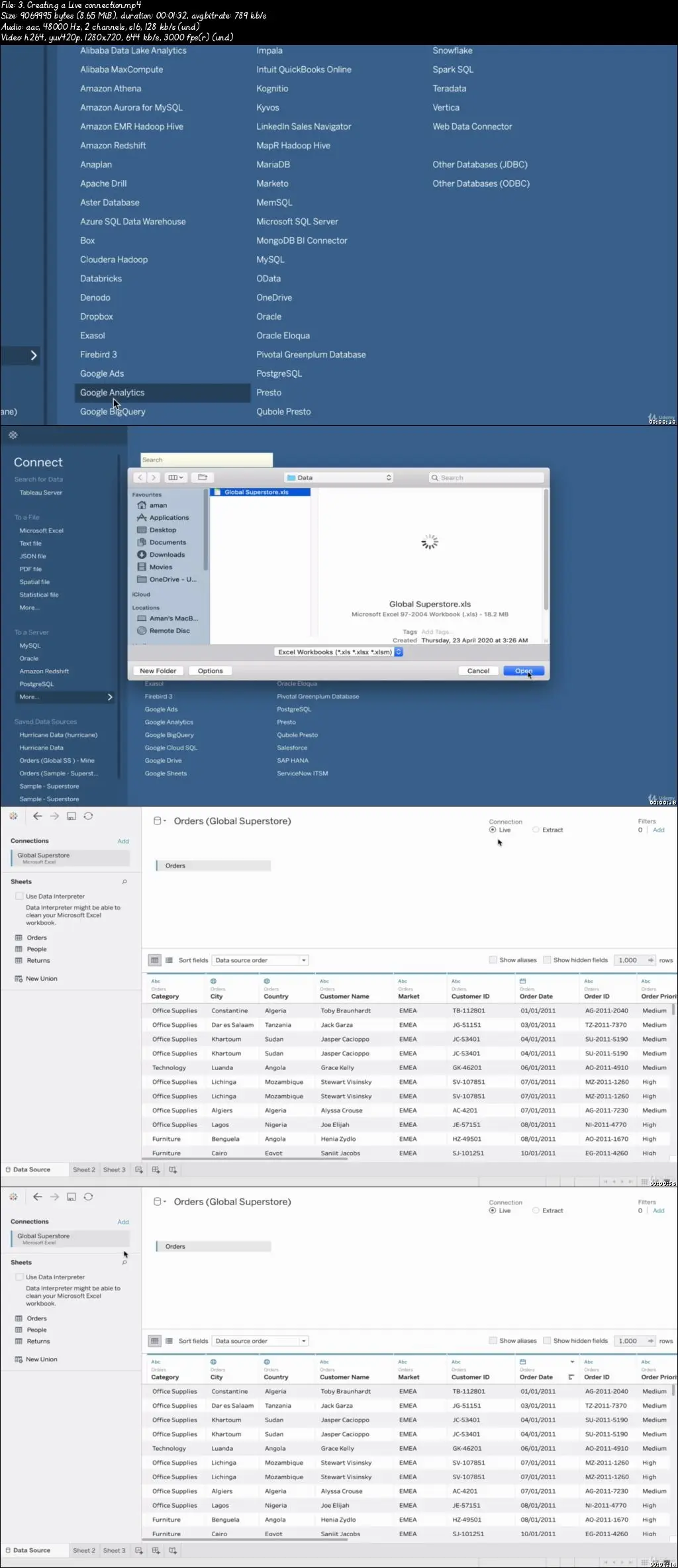Click the Search field inside the file dialog toolbar
The height and width of the screenshot is (1568, 678).
tap(486, 477)
